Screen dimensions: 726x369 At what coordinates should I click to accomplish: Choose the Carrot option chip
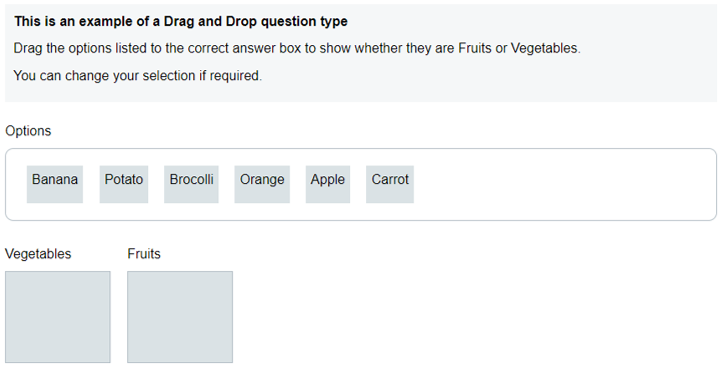point(390,184)
